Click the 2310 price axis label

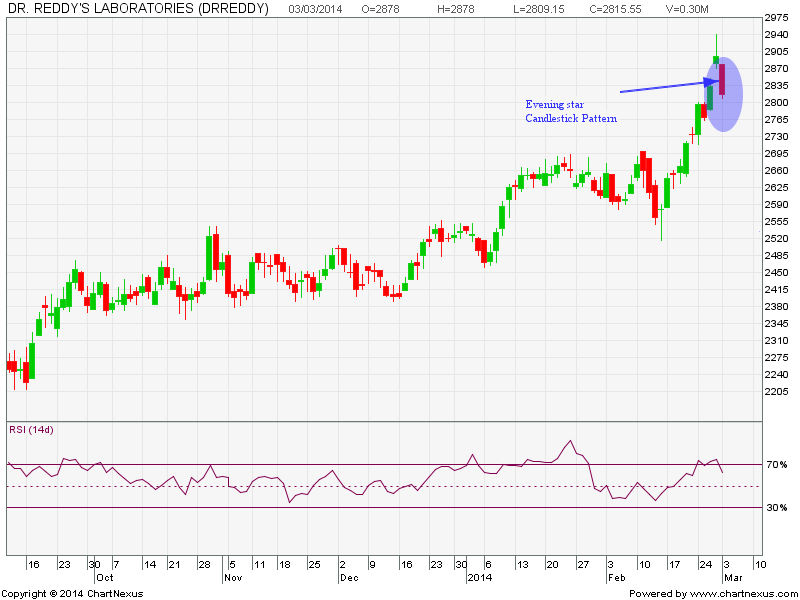(777, 340)
